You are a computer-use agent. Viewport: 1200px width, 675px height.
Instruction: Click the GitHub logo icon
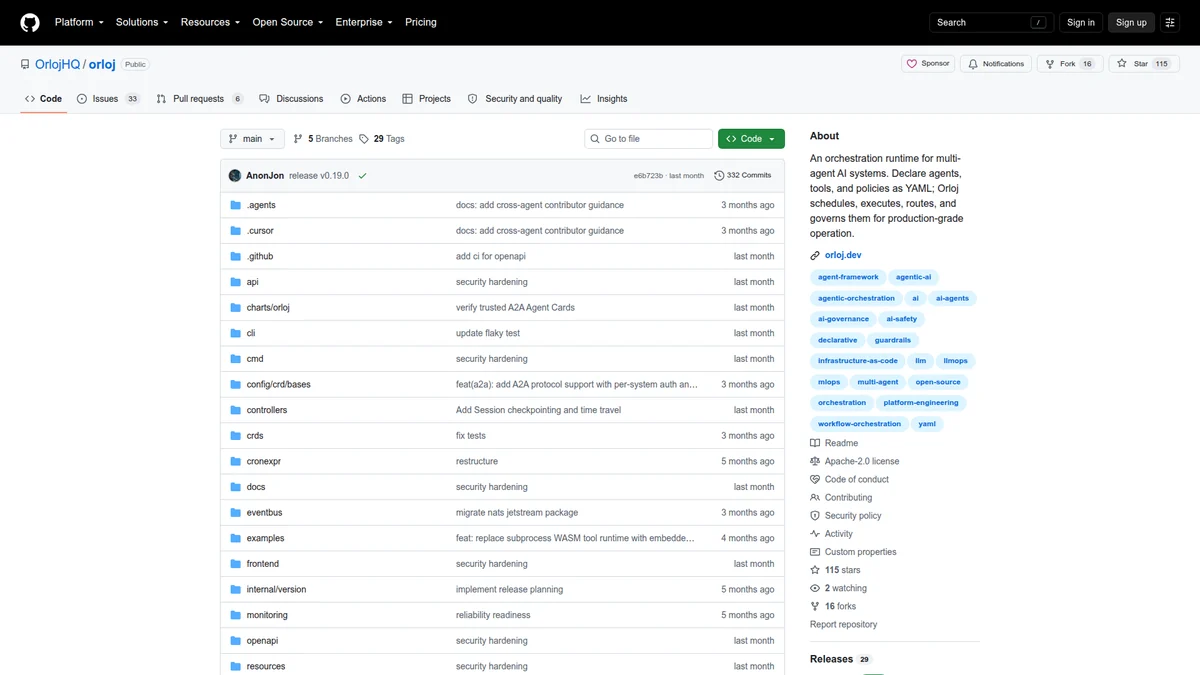30,22
